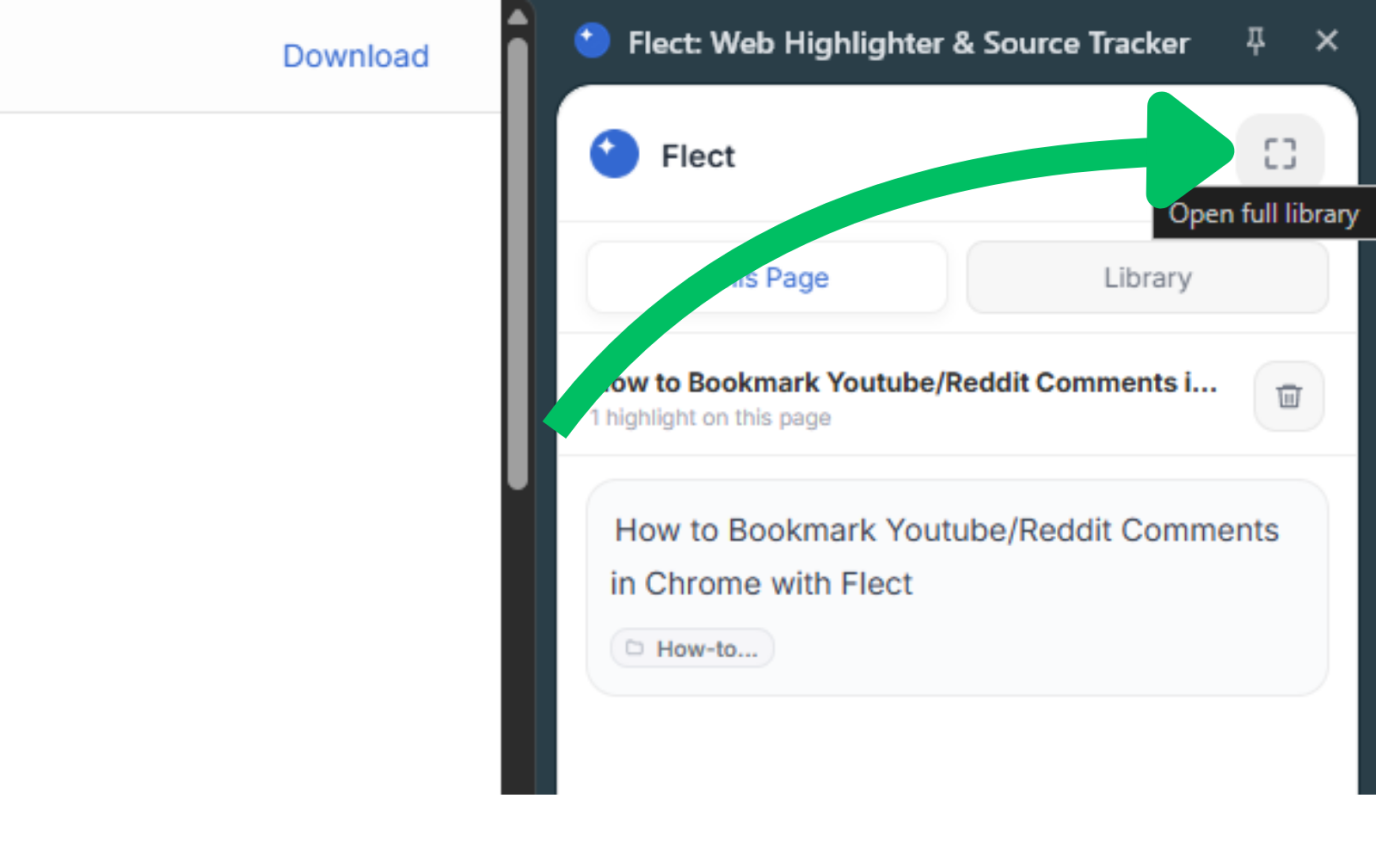The width and height of the screenshot is (1376, 860).
Task: Open the How-to... category chip
Action: [x=691, y=648]
